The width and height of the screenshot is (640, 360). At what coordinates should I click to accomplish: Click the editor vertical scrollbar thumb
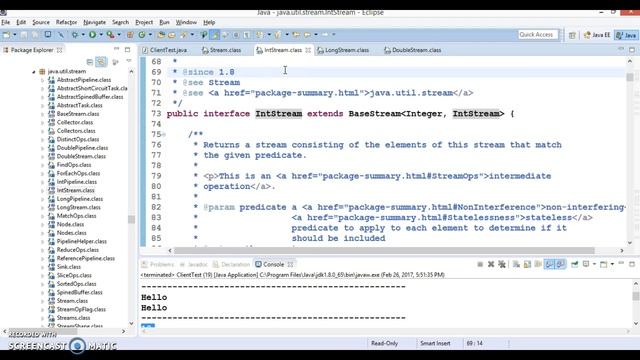(x=630, y=77)
